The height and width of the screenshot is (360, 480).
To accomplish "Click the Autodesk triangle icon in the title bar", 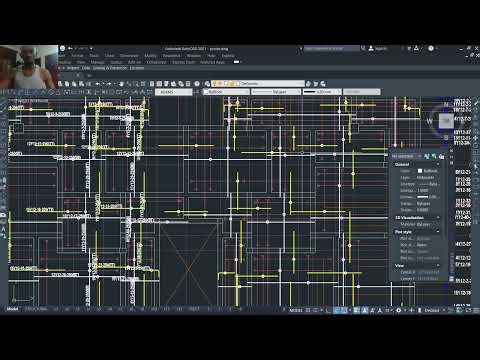I will (x=417, y=49).
